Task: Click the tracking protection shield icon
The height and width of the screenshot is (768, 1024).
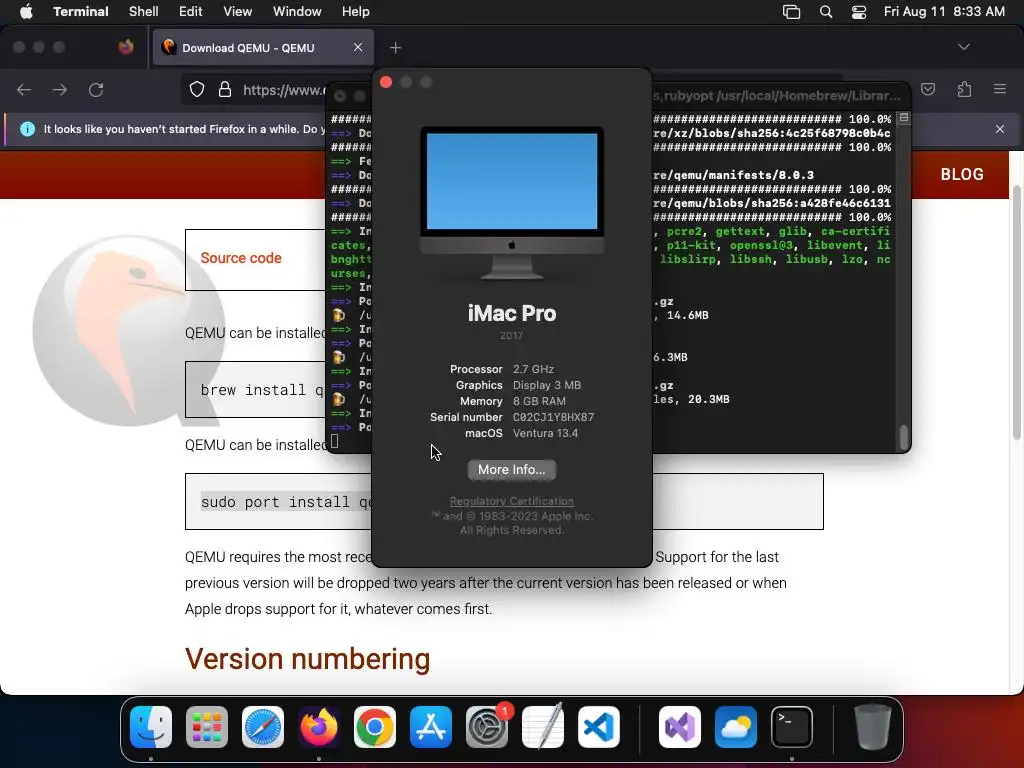Action: pyautogui.click(x=197, y=89)
